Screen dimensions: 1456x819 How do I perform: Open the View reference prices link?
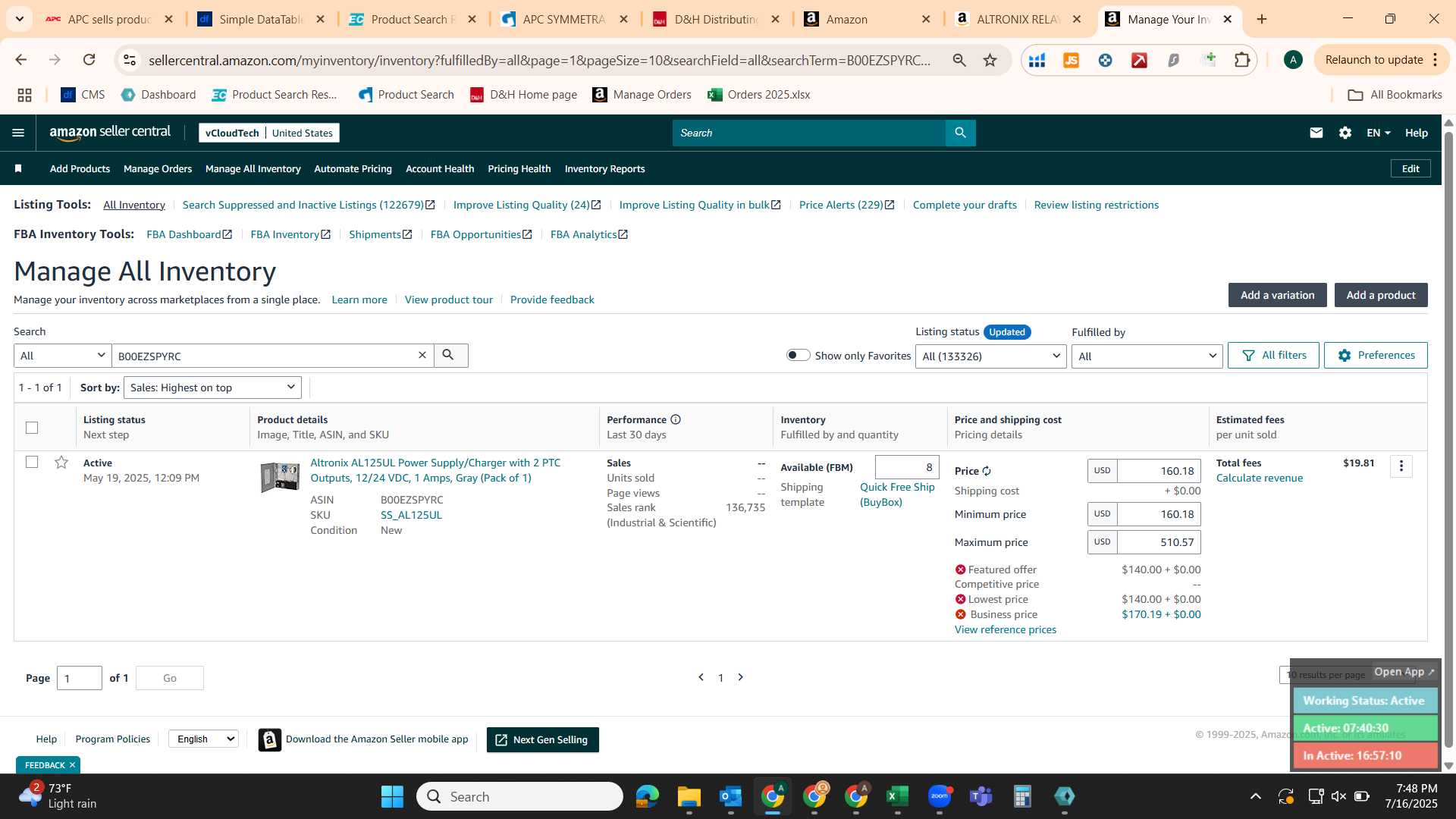click(1006, 629)
